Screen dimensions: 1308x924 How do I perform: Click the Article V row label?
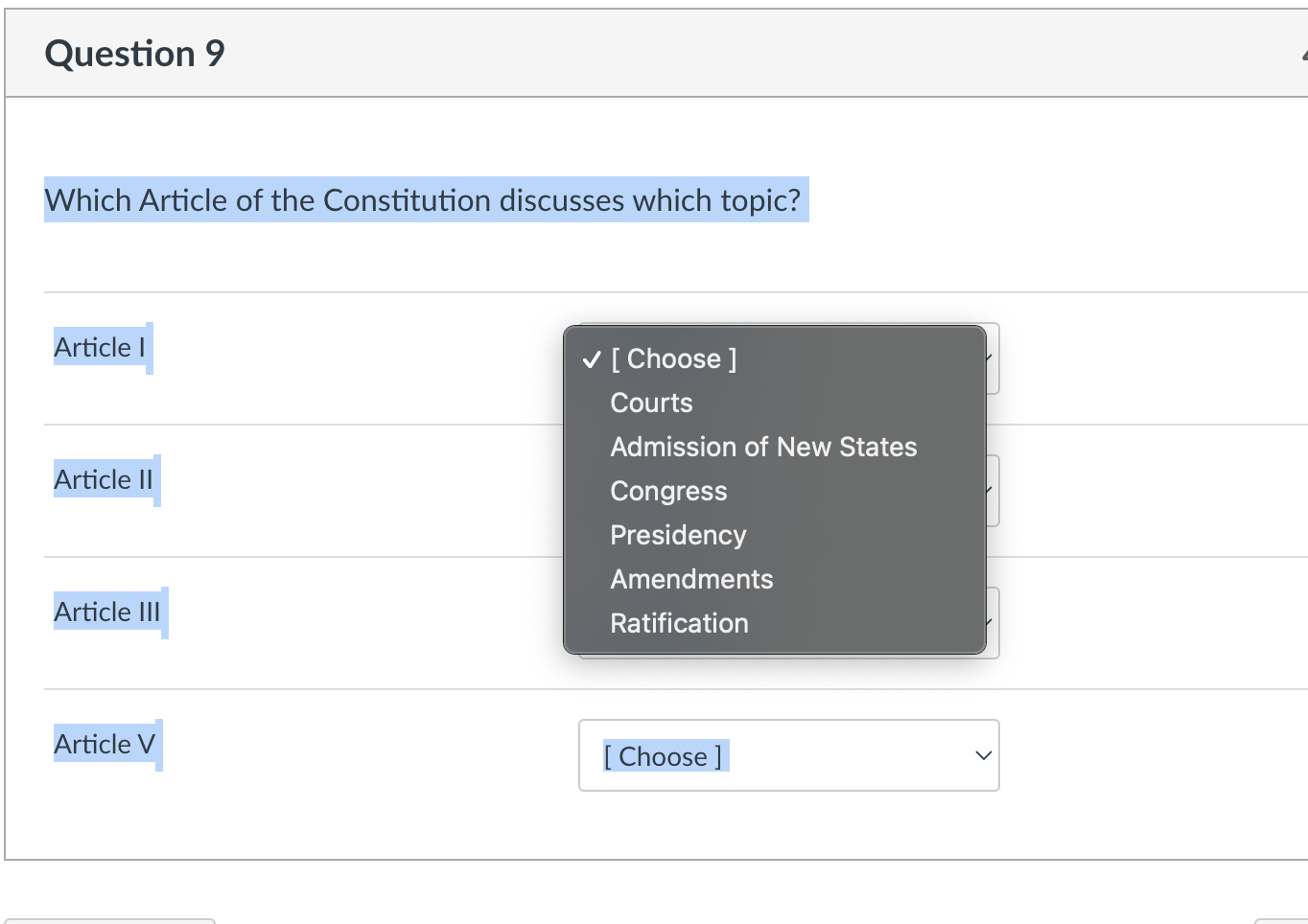105,744
